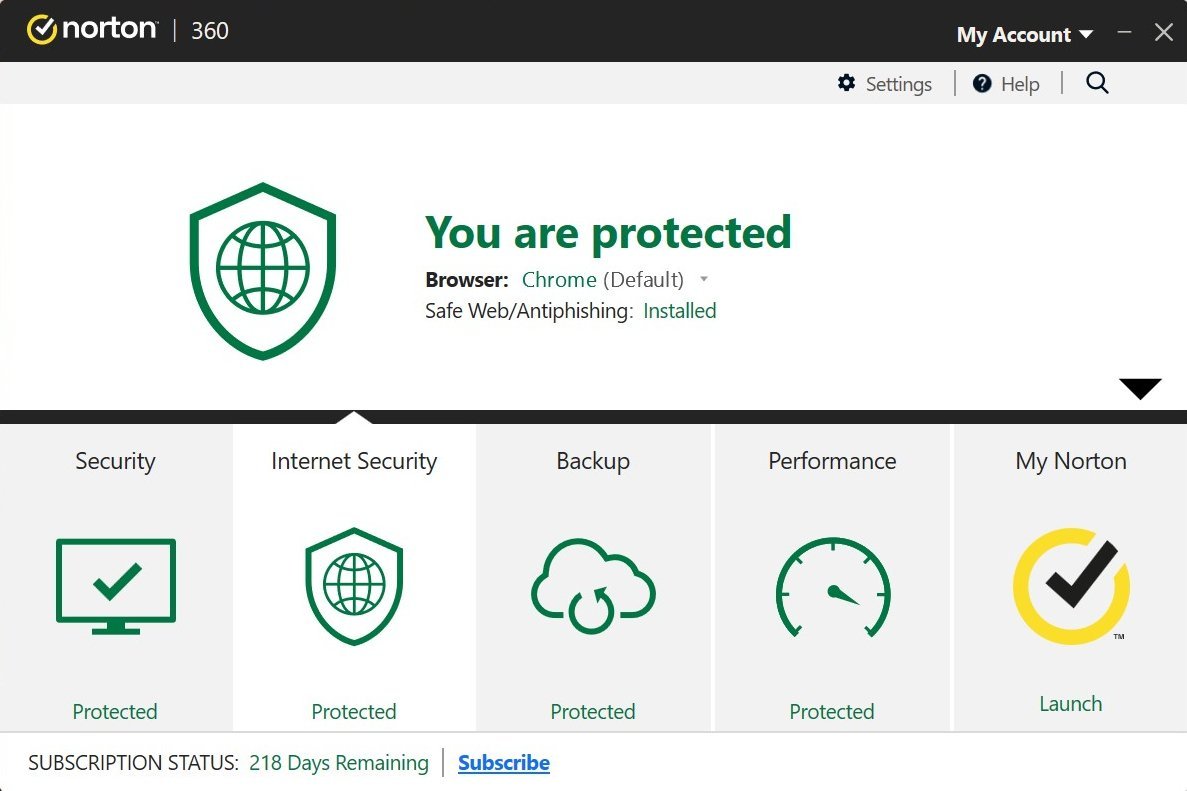The height and width of the screenshot is (791, 1187).
Task: Select the Backup cloud icon
Action: point(592,587)
